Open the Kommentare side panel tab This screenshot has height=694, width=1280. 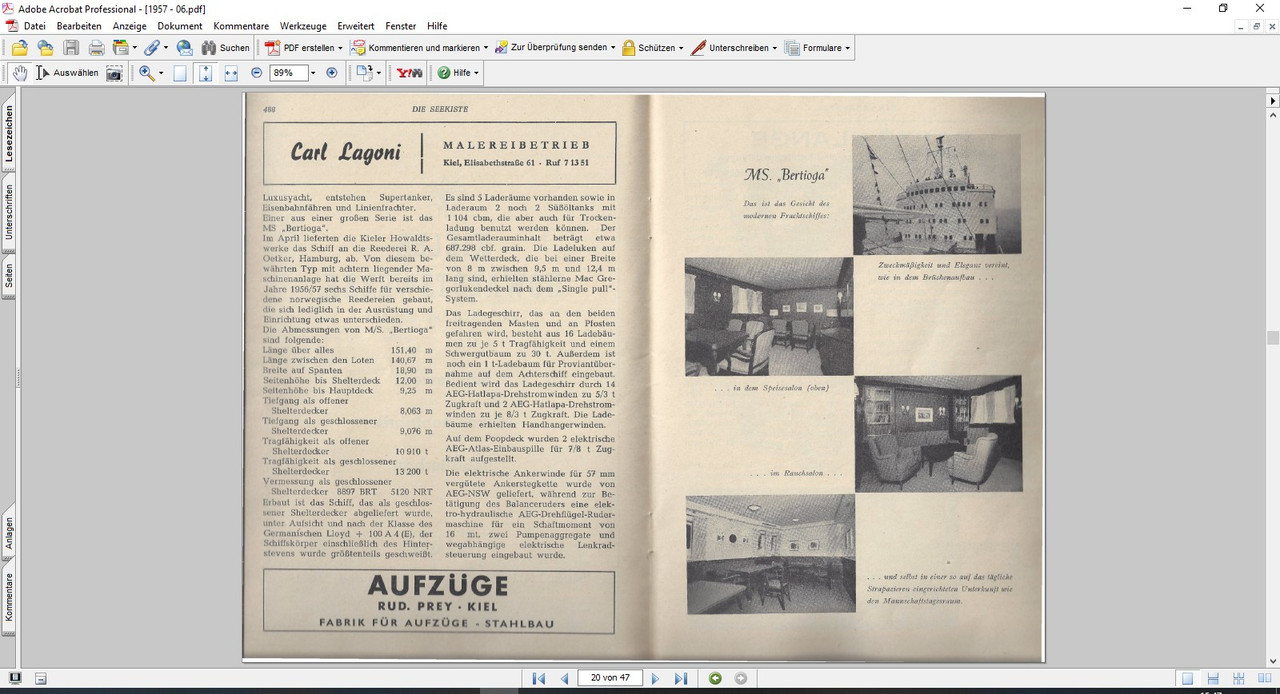click(9, 597)
